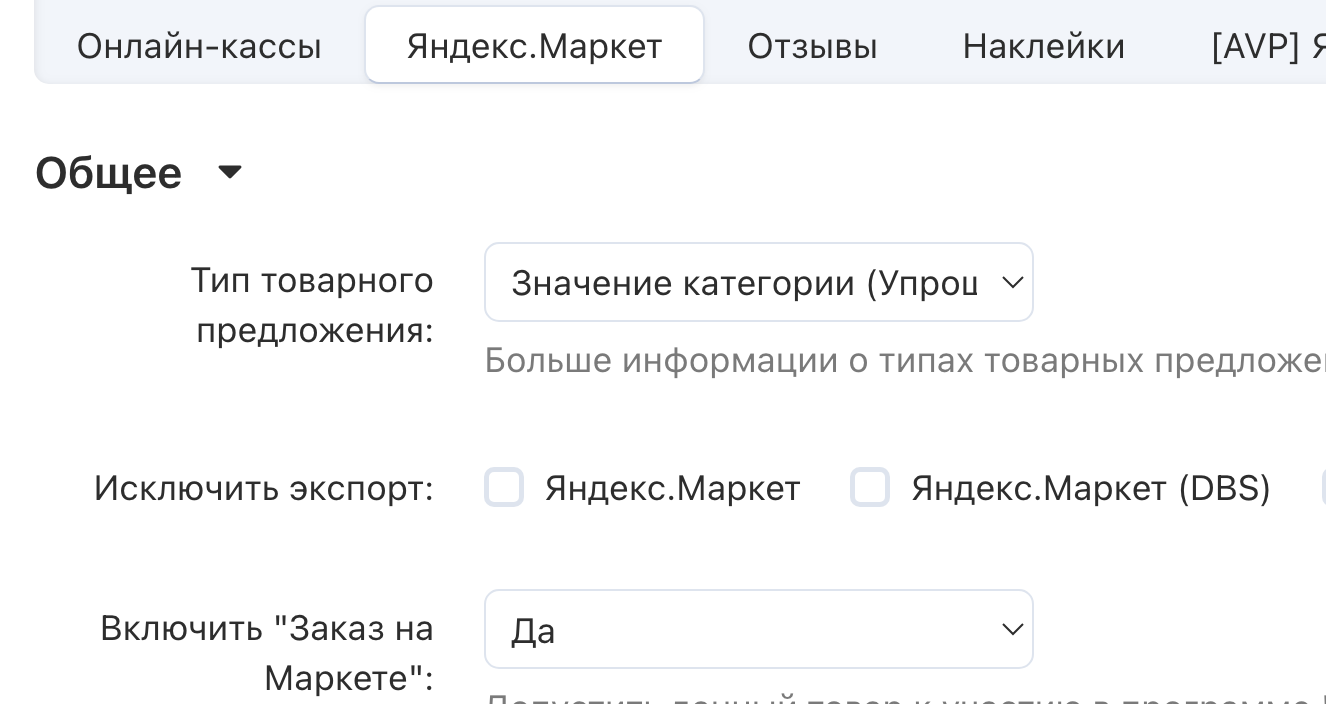The width and height of the screenshot is (1326, 704).
Task: Toggle the cut-off checkbox after Яндекс.Маркет (DBS)
Action: 1320,488
